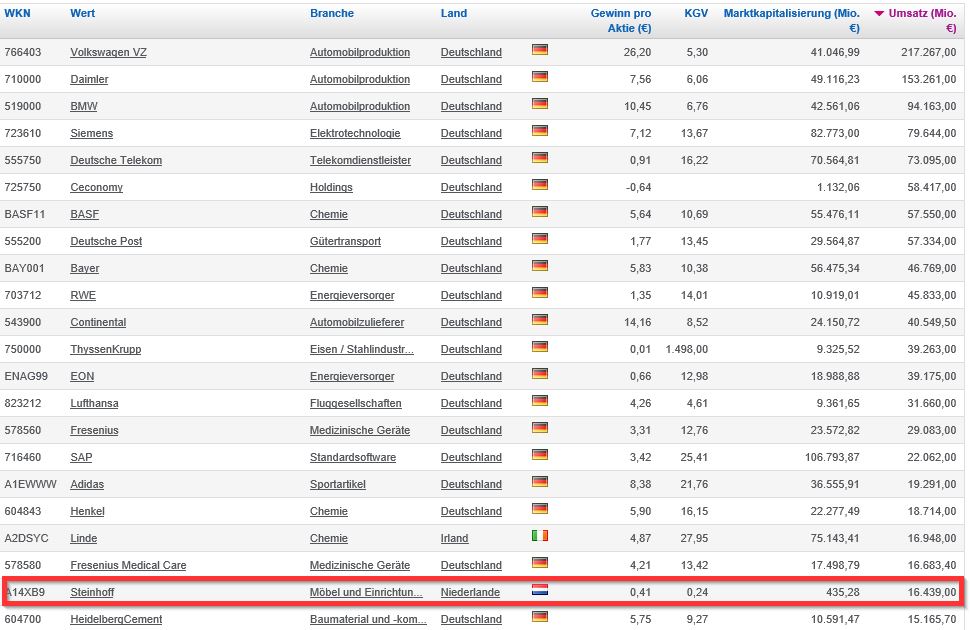This screenshot has width=970, height=630.
Task: Open Continental stock link
Action: click(x=98, y=322)
